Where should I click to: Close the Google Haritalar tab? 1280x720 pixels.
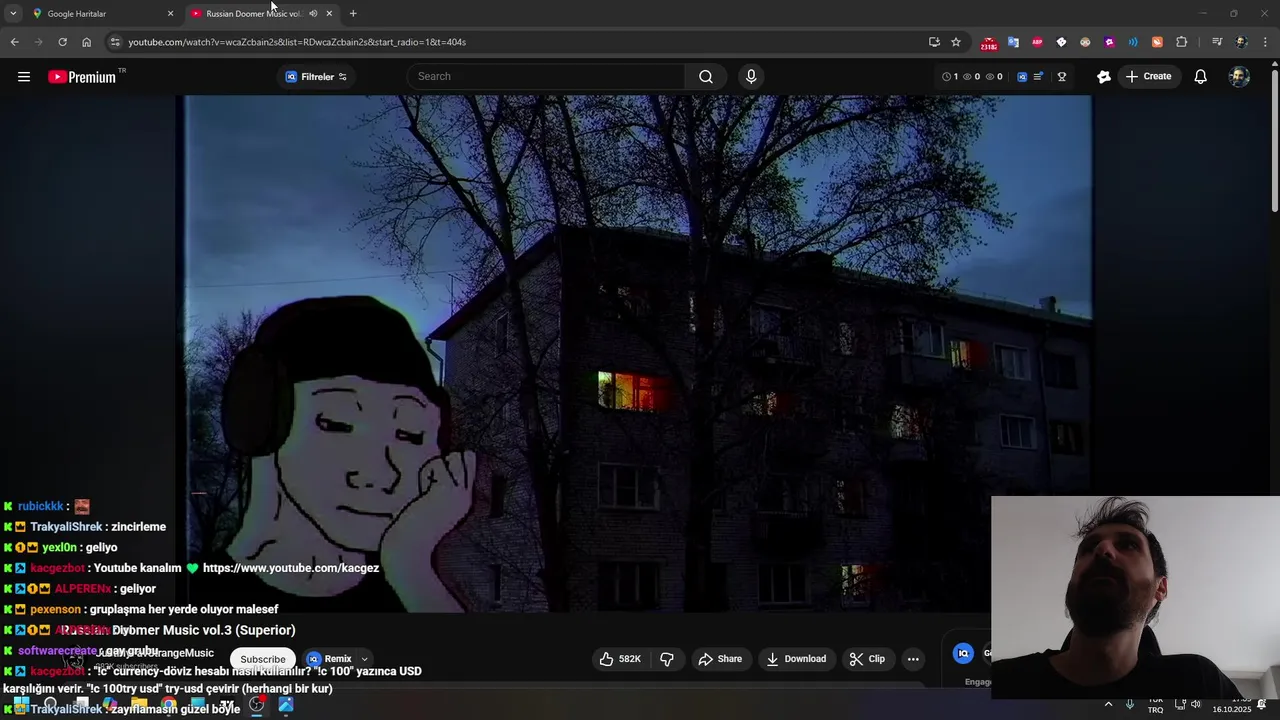pyautogui.click(x=170, y=13)
